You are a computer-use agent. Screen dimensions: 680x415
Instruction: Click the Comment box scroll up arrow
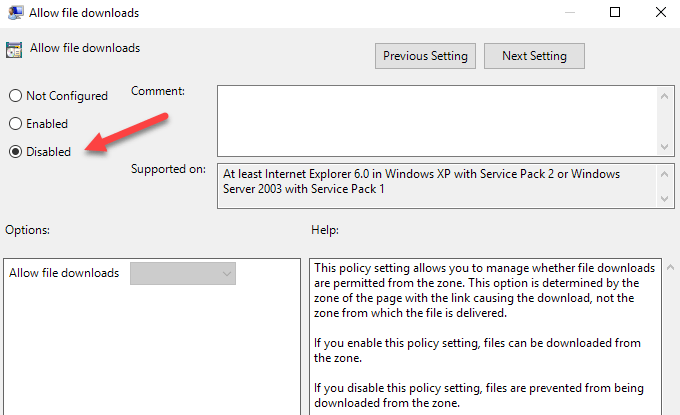point(664,95)
